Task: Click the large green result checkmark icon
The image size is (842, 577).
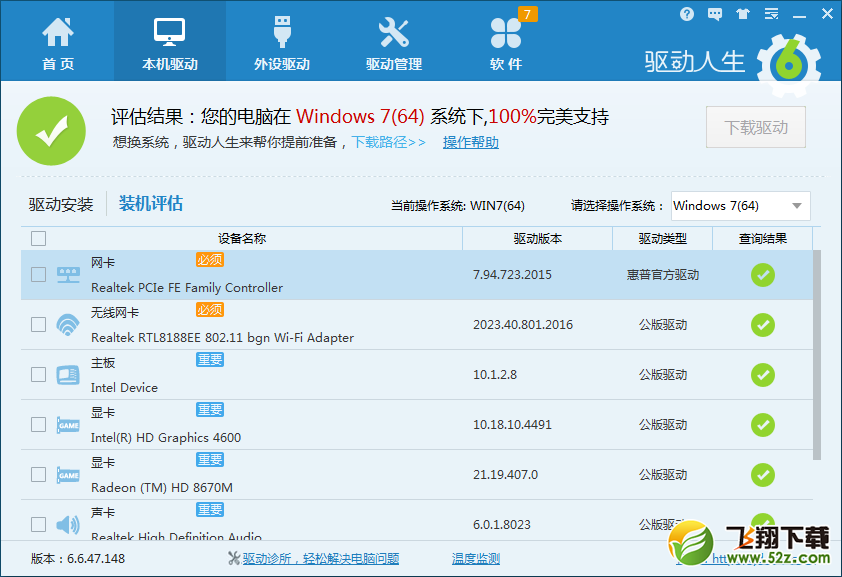Action: [52, 131]
